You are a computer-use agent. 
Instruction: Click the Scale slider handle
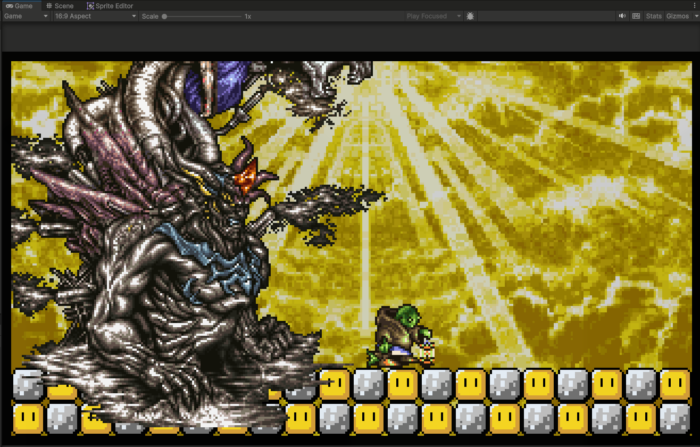click(165, 16)
